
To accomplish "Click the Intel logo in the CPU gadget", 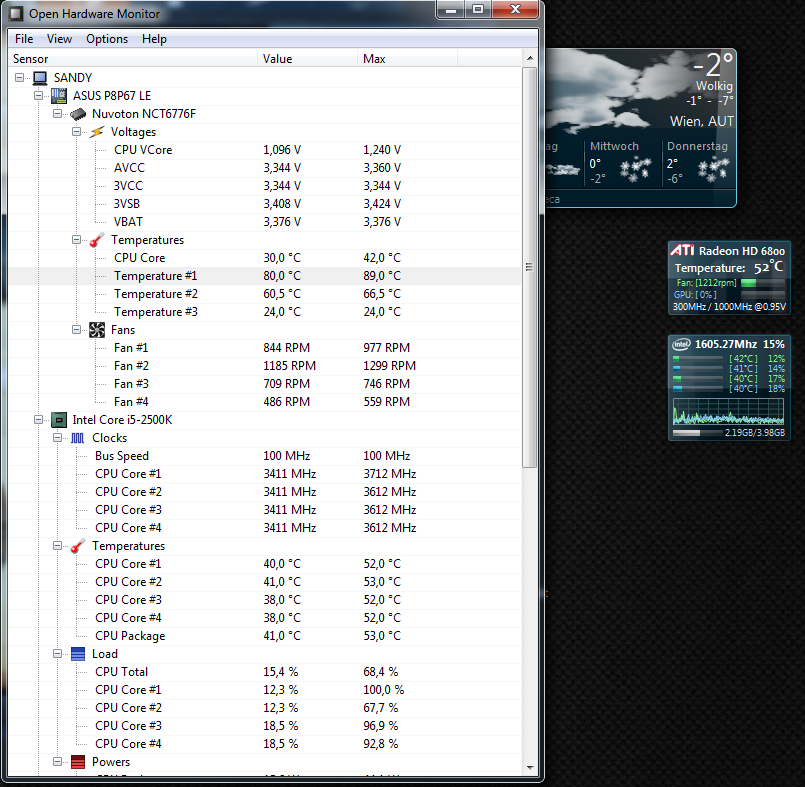I will tap(681, 344).
